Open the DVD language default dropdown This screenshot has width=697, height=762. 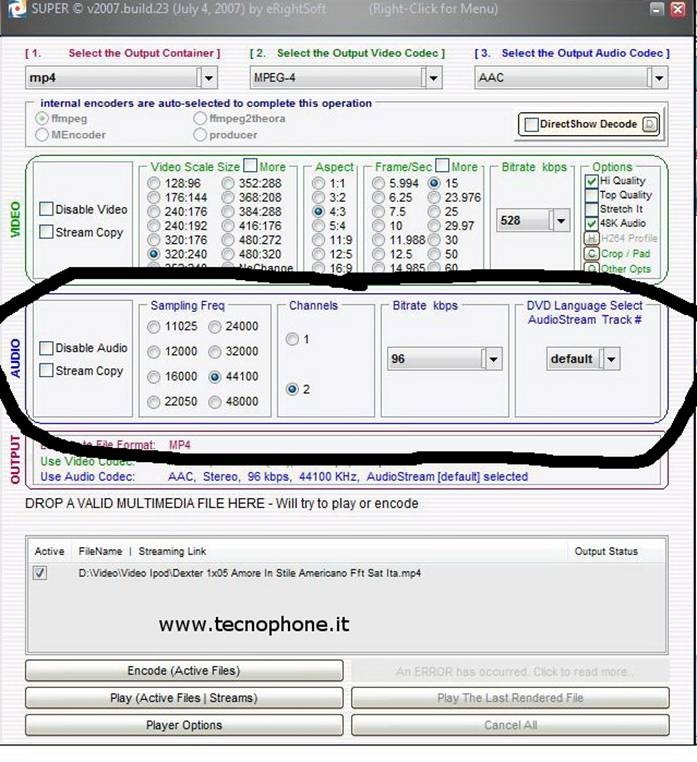[x=611, y=359]
